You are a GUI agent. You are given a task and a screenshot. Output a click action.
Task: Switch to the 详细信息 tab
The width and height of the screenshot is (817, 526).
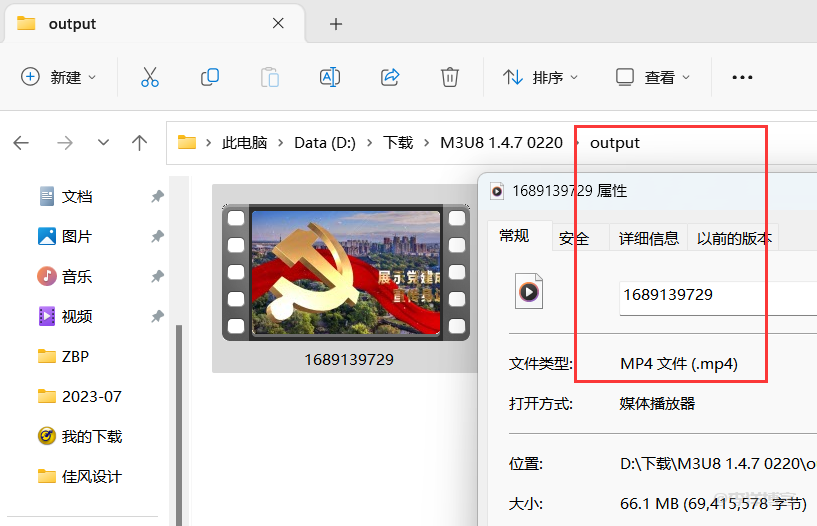click(x=648, y=238)
